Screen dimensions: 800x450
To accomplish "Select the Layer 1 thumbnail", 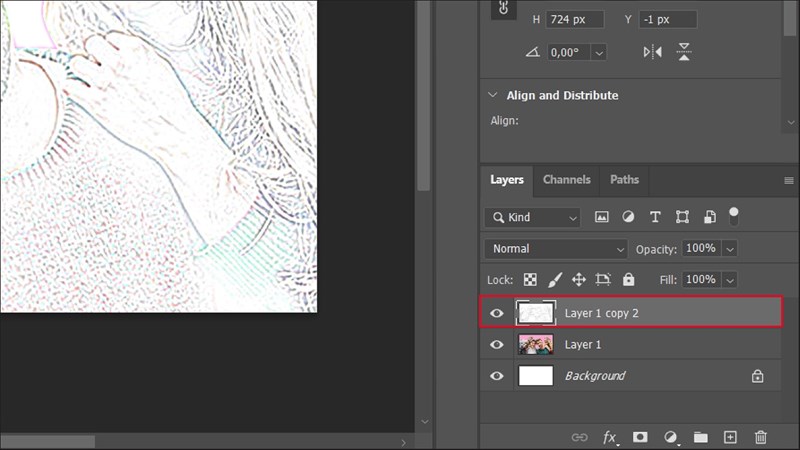I will 536,345.
